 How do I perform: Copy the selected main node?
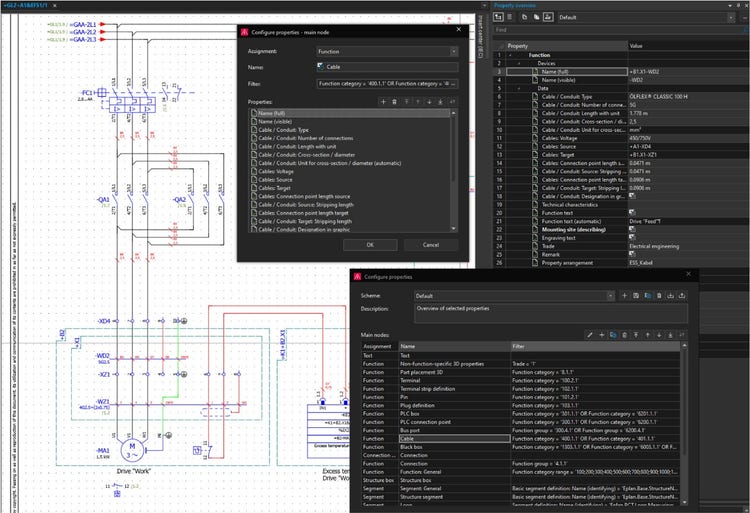point(612,334)
